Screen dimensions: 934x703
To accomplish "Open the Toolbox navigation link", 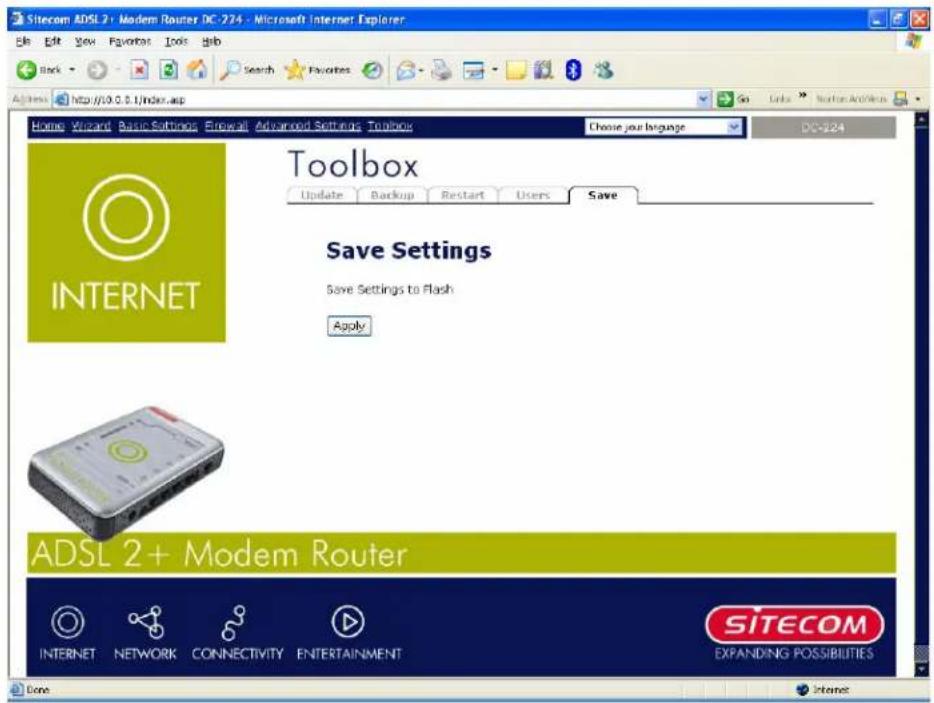I will coord(390,126).
